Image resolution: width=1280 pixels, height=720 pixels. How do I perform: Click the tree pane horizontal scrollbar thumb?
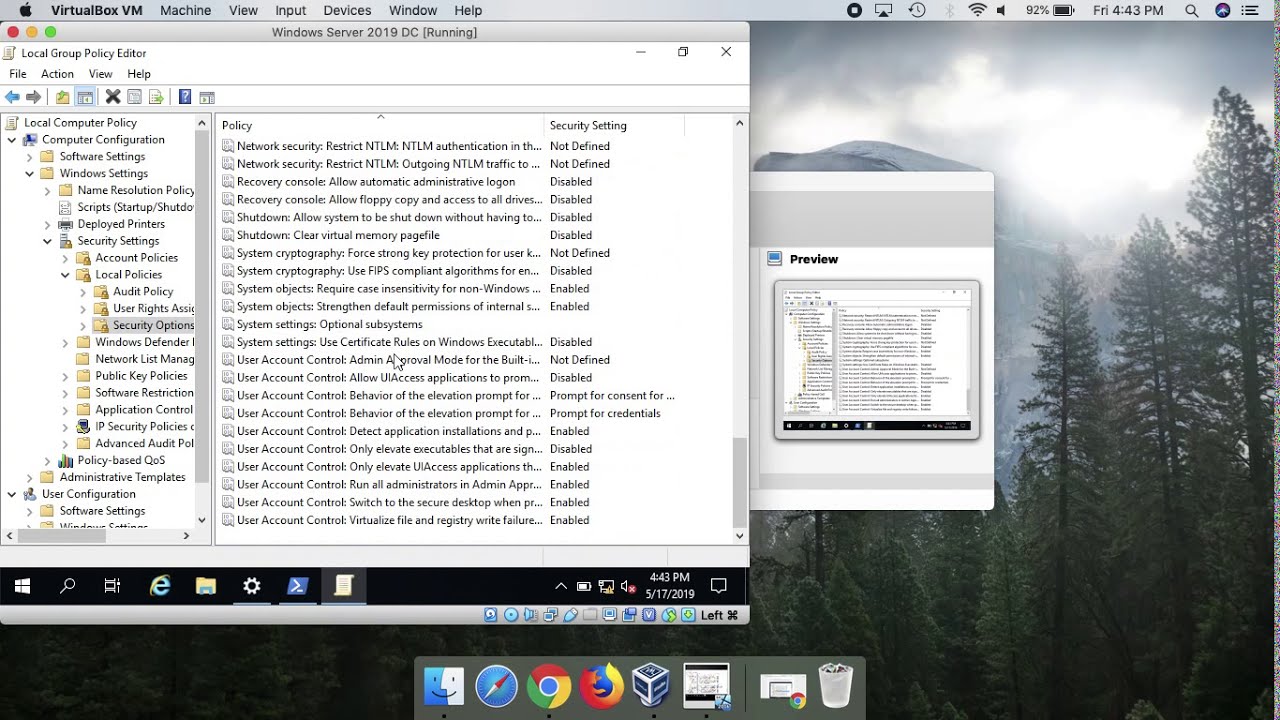pyautogui.click(x=62, y=536)
